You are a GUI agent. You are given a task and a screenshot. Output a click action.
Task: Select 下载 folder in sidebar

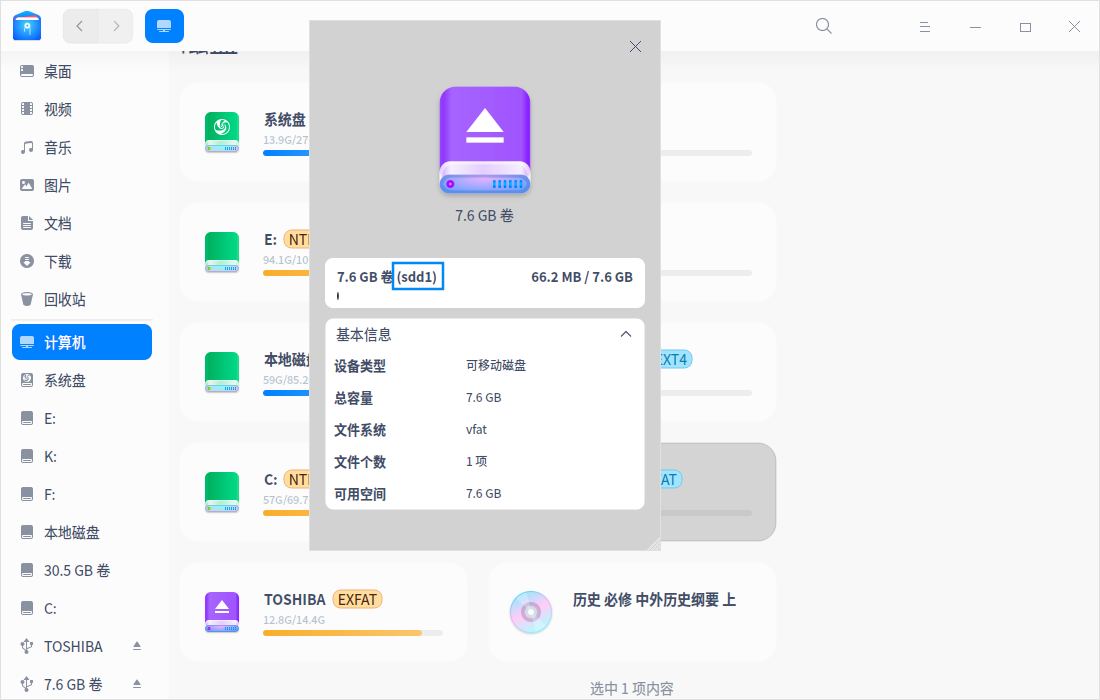(x=58, y=262)
